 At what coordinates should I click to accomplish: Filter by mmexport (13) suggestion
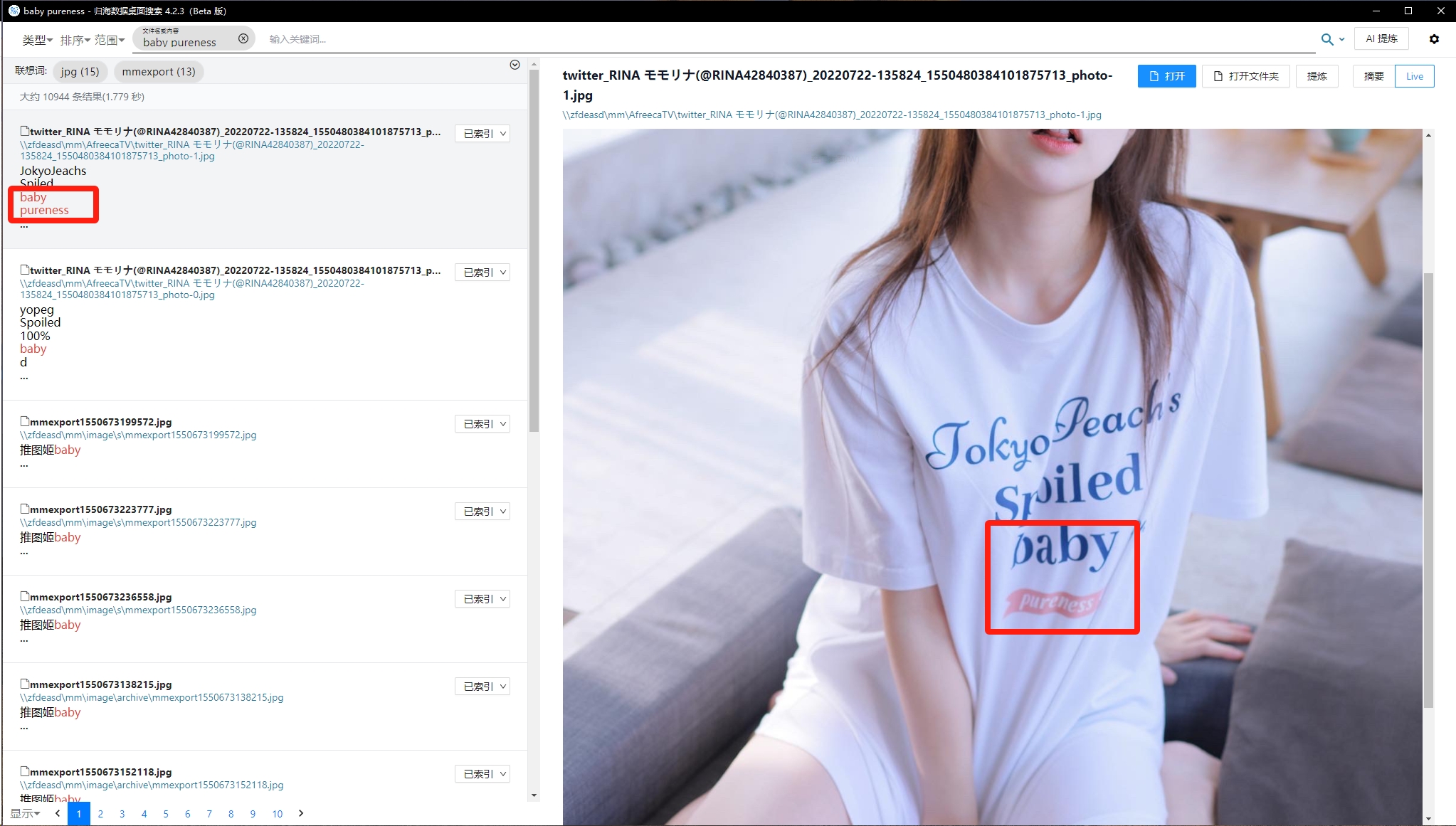coord(159,71)
